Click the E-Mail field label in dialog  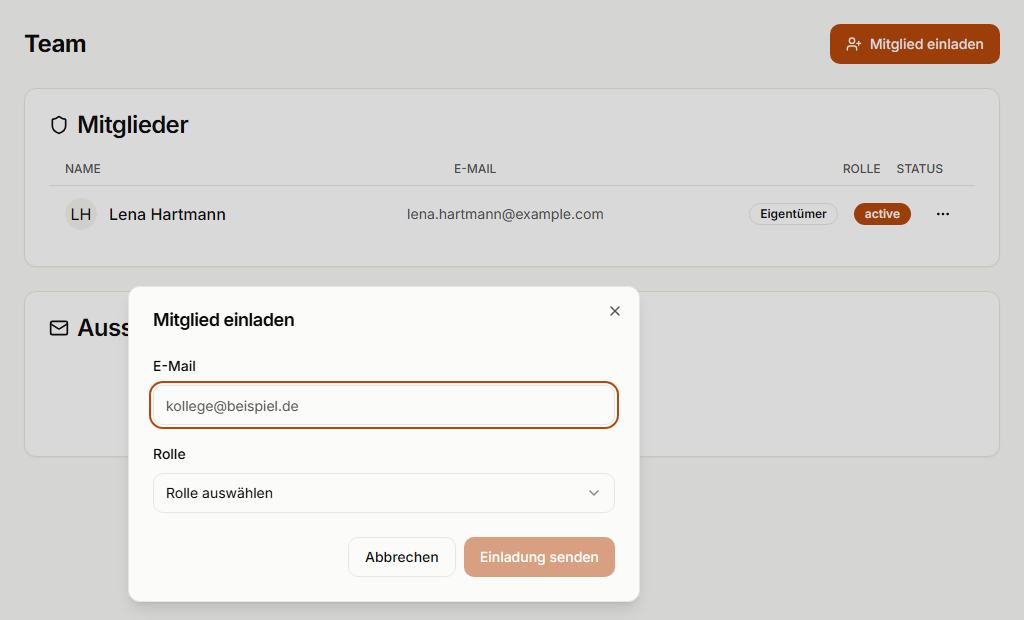click(x=174, y=367)
